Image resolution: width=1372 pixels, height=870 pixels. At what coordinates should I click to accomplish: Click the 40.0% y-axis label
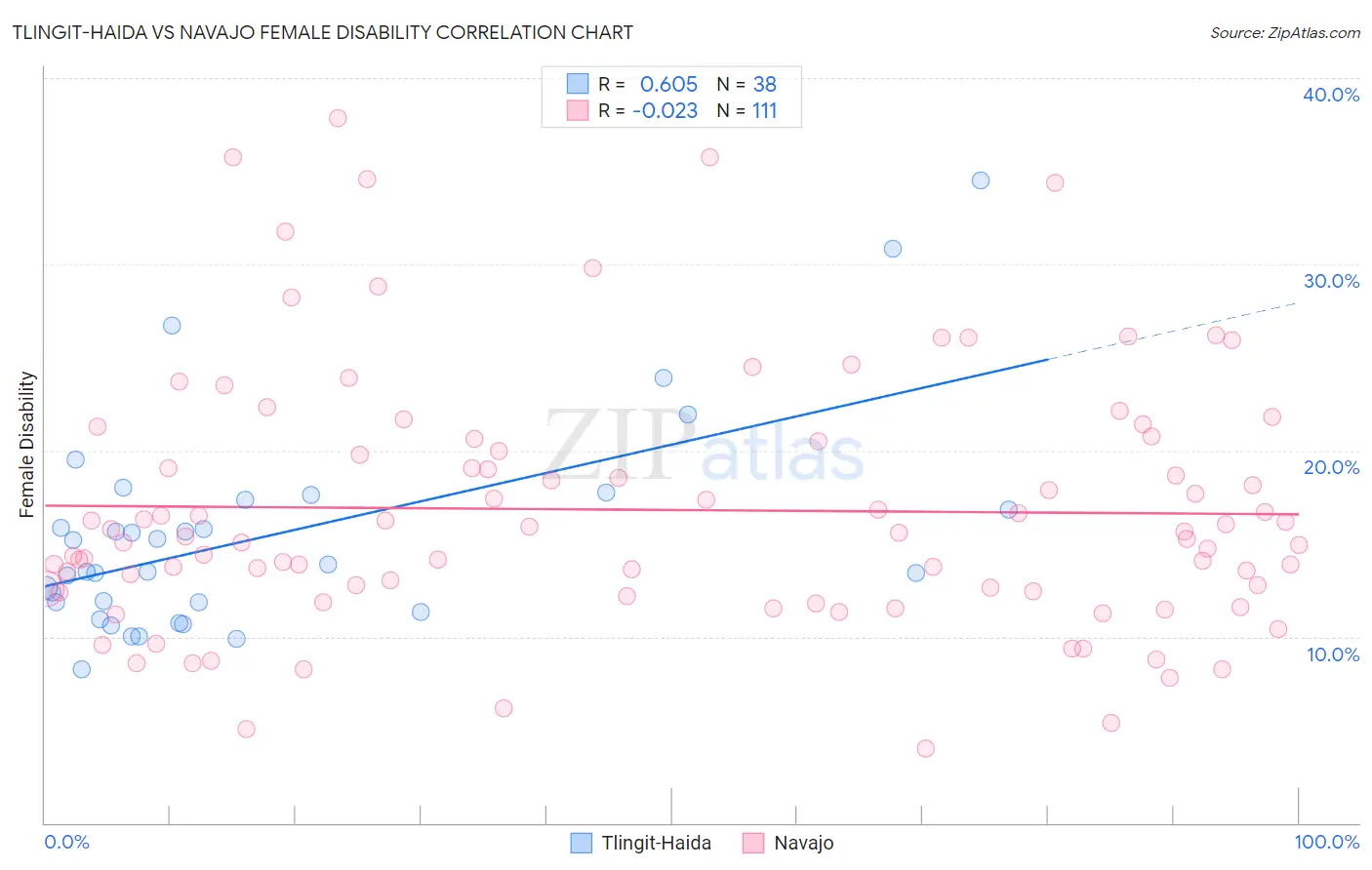(x=1331, y=95)
